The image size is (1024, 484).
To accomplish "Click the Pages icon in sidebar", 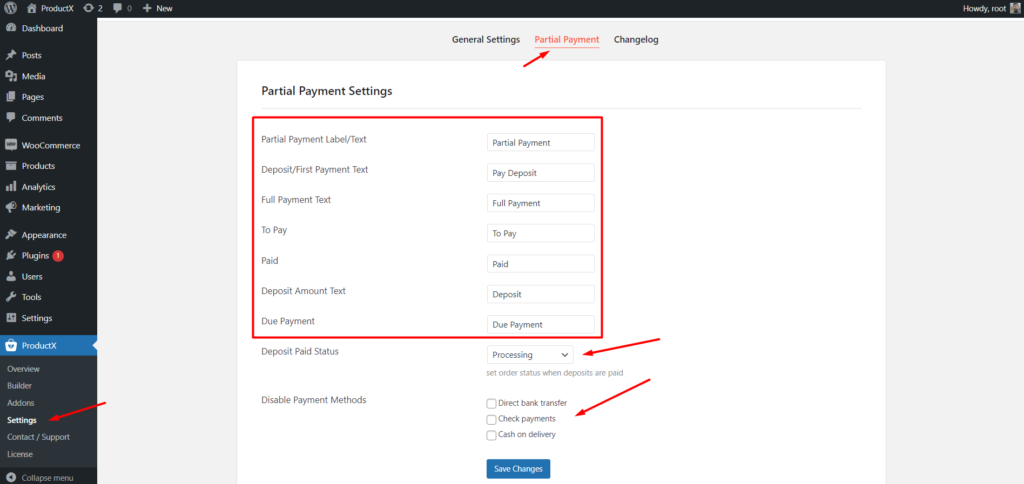I will pyautogui.click(x=10, y=97).
